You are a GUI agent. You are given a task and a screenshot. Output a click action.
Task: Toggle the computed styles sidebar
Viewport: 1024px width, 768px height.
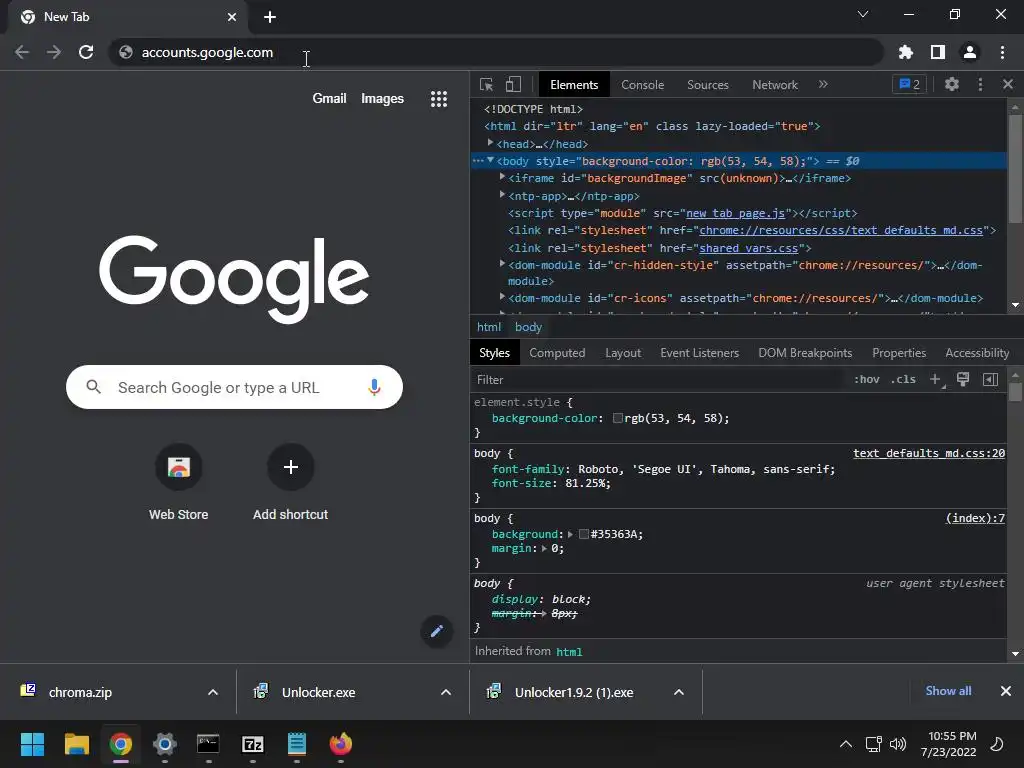pyautogui.click(x=990, y=379)
